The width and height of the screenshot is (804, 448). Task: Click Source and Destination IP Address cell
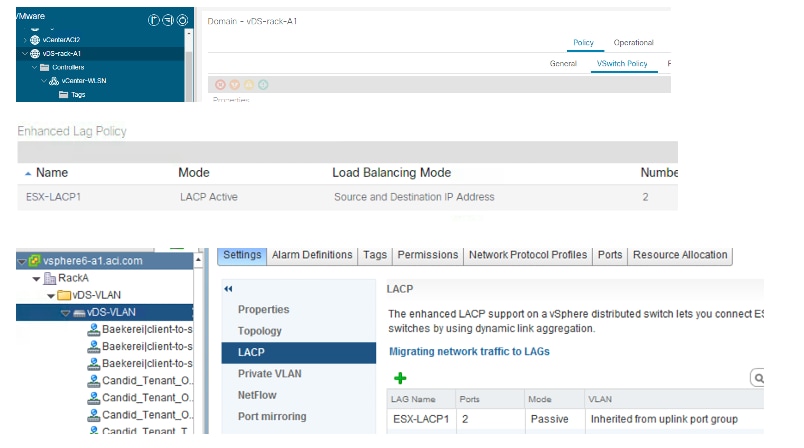tap(414, 197)
